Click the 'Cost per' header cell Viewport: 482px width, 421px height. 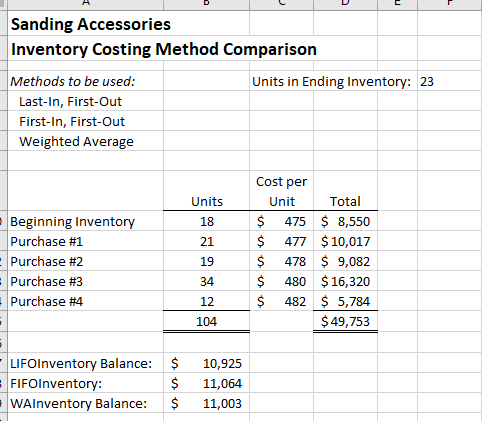click(x=281, y=181)
